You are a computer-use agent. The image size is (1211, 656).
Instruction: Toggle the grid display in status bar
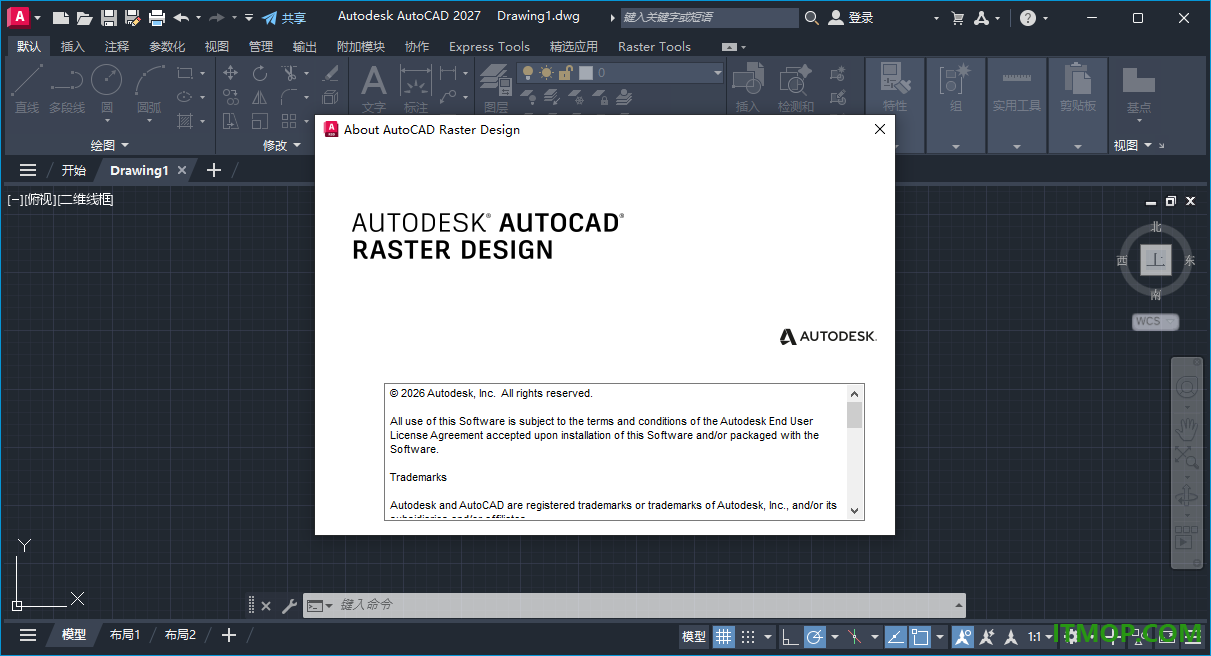(723, 636)
